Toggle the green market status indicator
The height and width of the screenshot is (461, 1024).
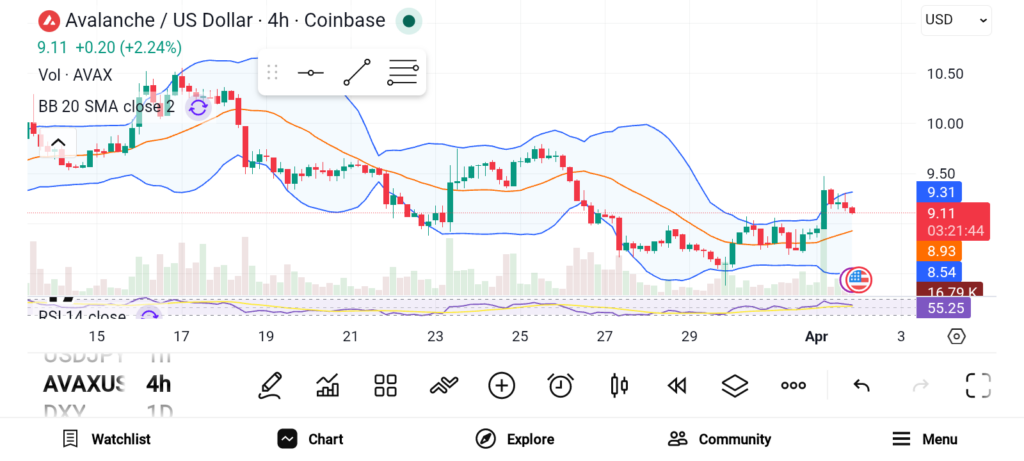tap(408, 20)
